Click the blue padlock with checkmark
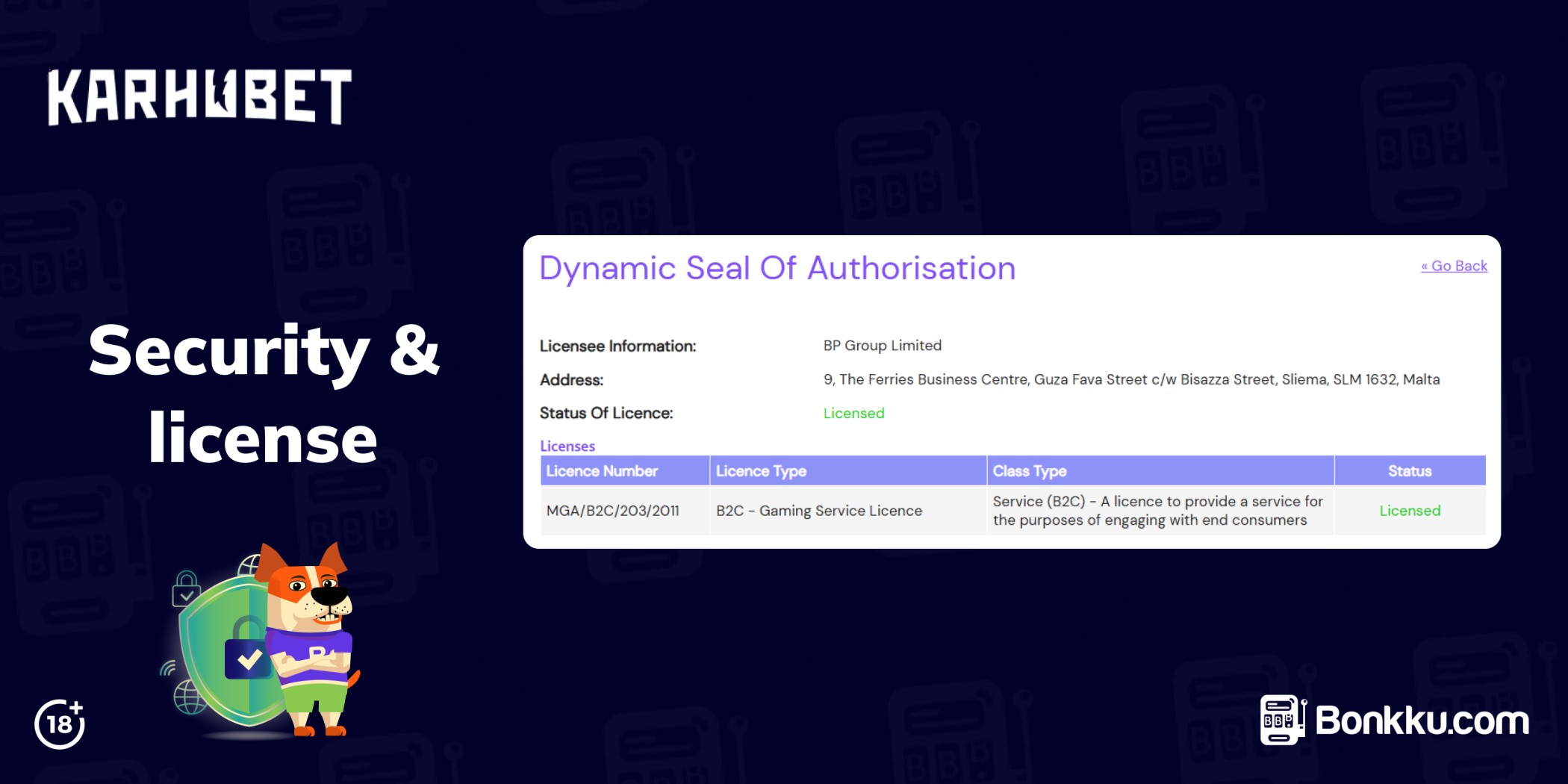1568x784 pixels. pyautogui.click(x=248, y=658)
